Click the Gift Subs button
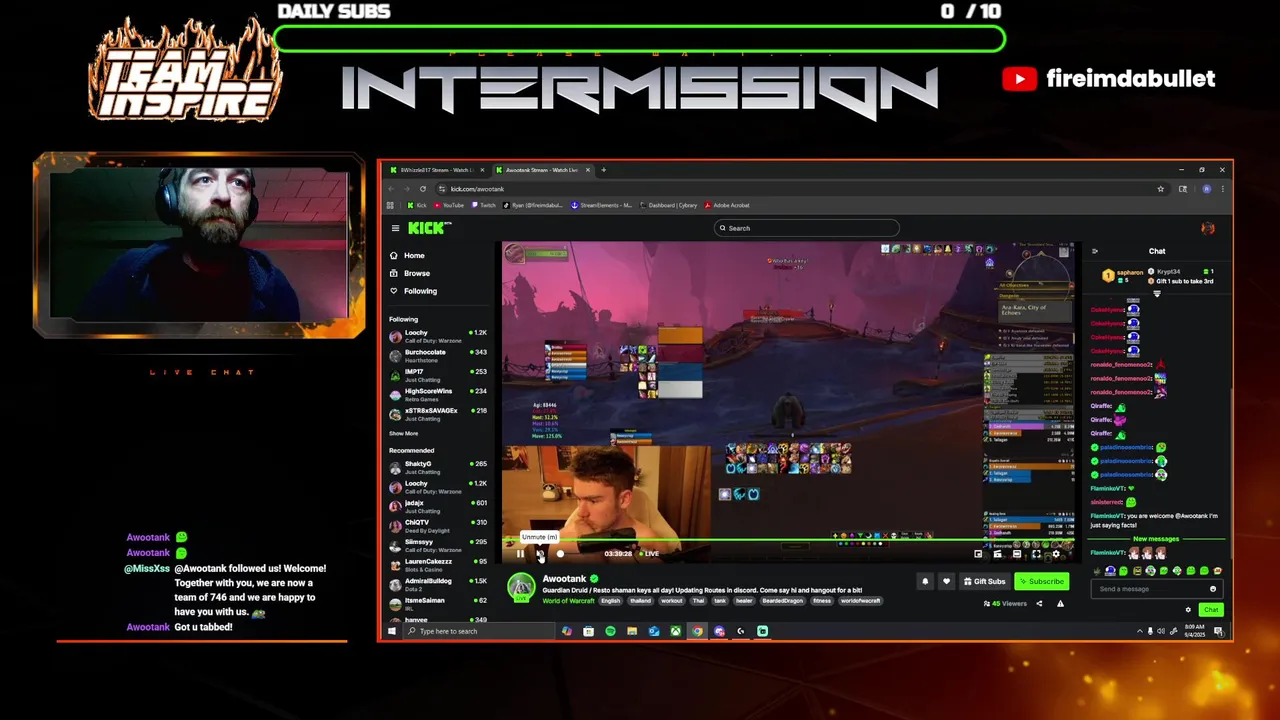The height and width of the screenshot is (720, 1280). pyautogui.click(x=985, y=581)
